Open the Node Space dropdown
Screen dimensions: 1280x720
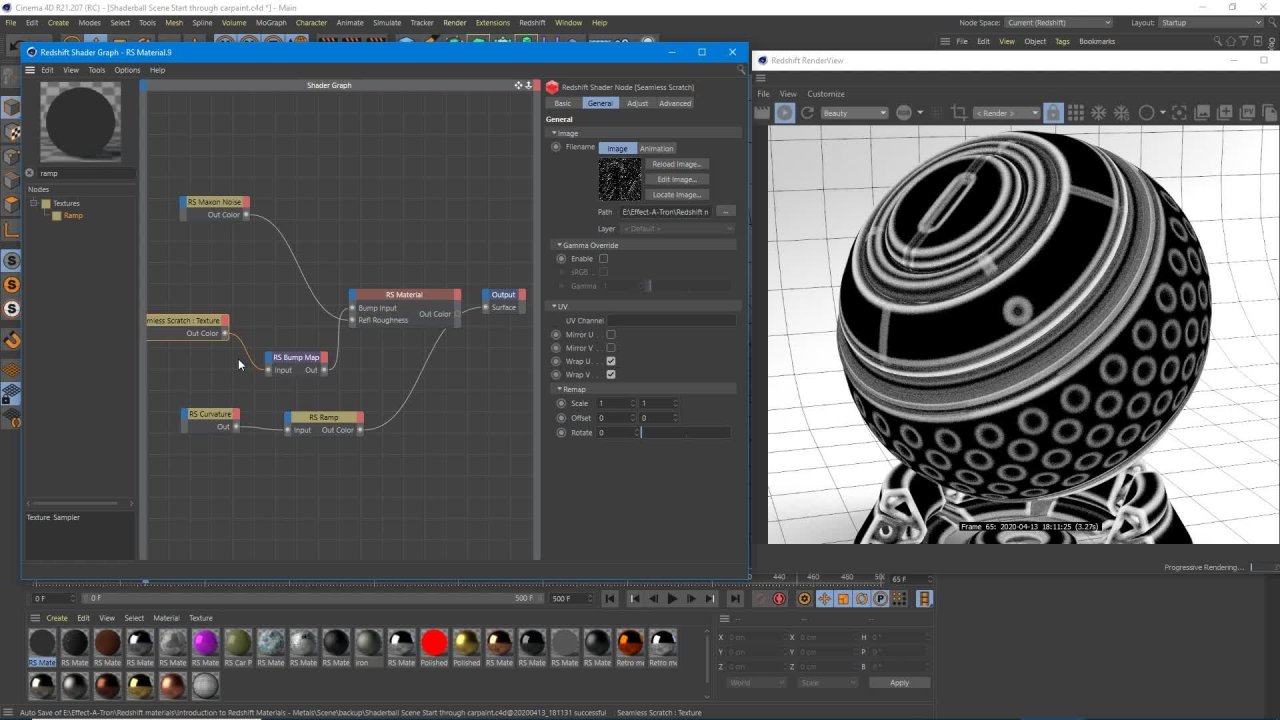pos(1058,22)
